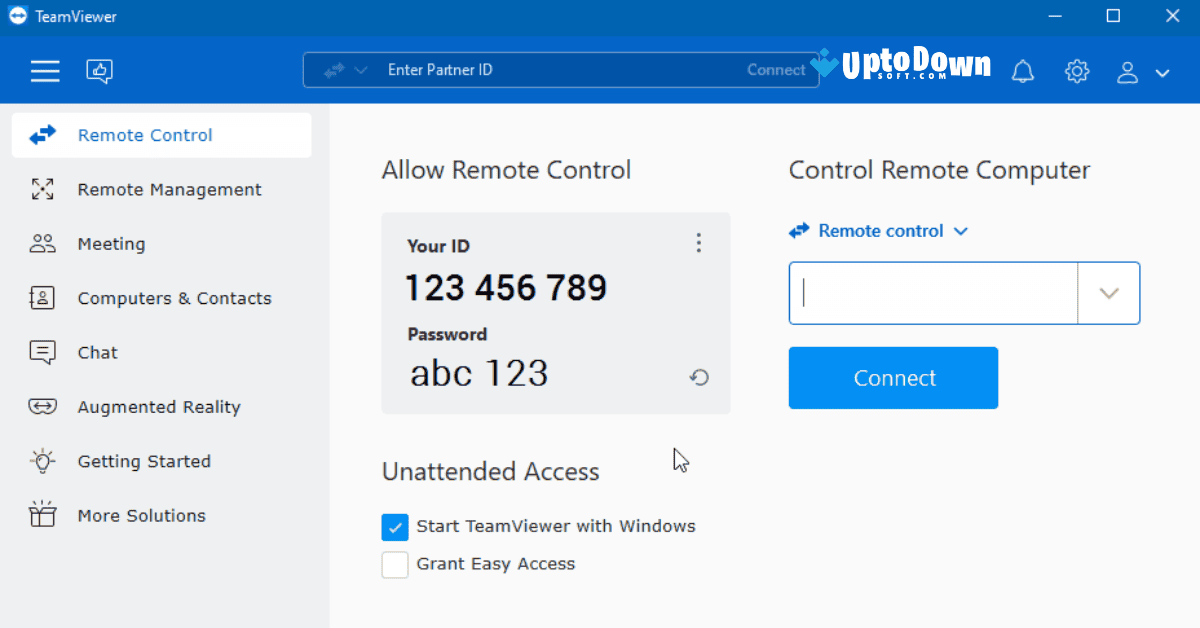Open the three-dot menu beside Your ID
The height and width of the screenshot is (628, 1200).
699,242
